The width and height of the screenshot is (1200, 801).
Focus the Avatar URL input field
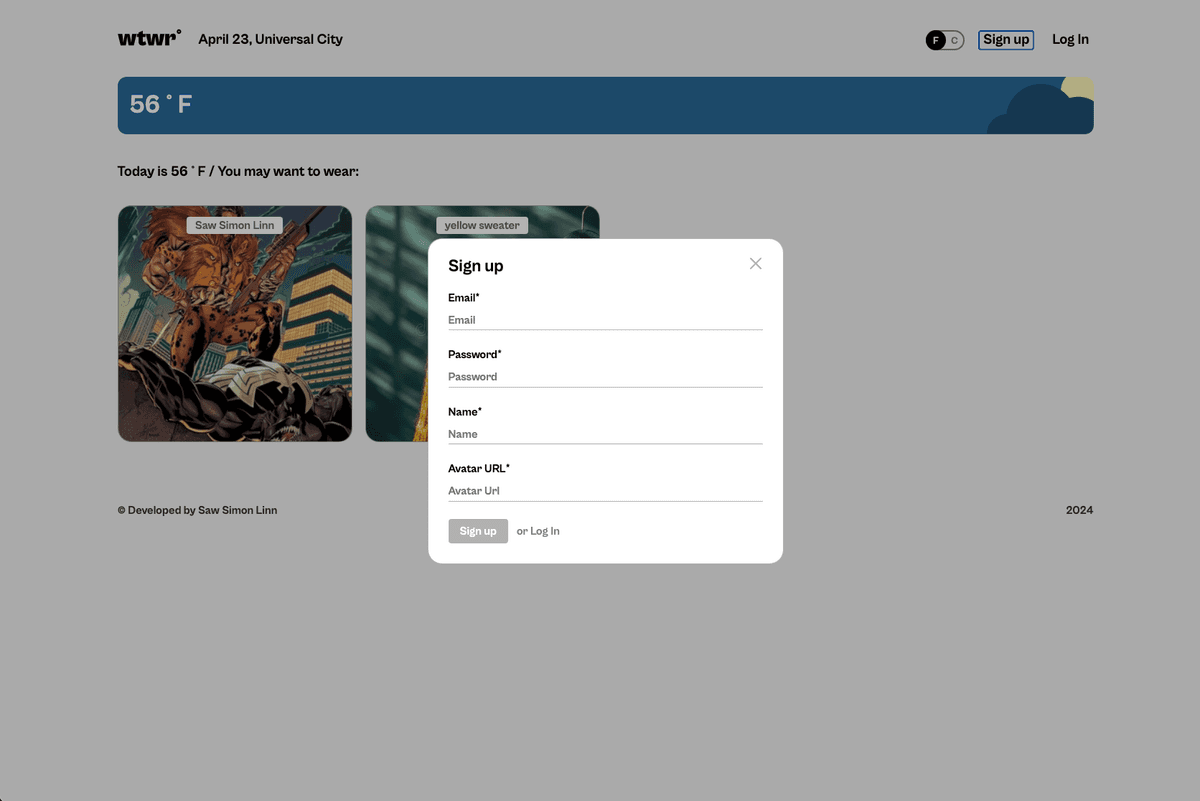605,491
